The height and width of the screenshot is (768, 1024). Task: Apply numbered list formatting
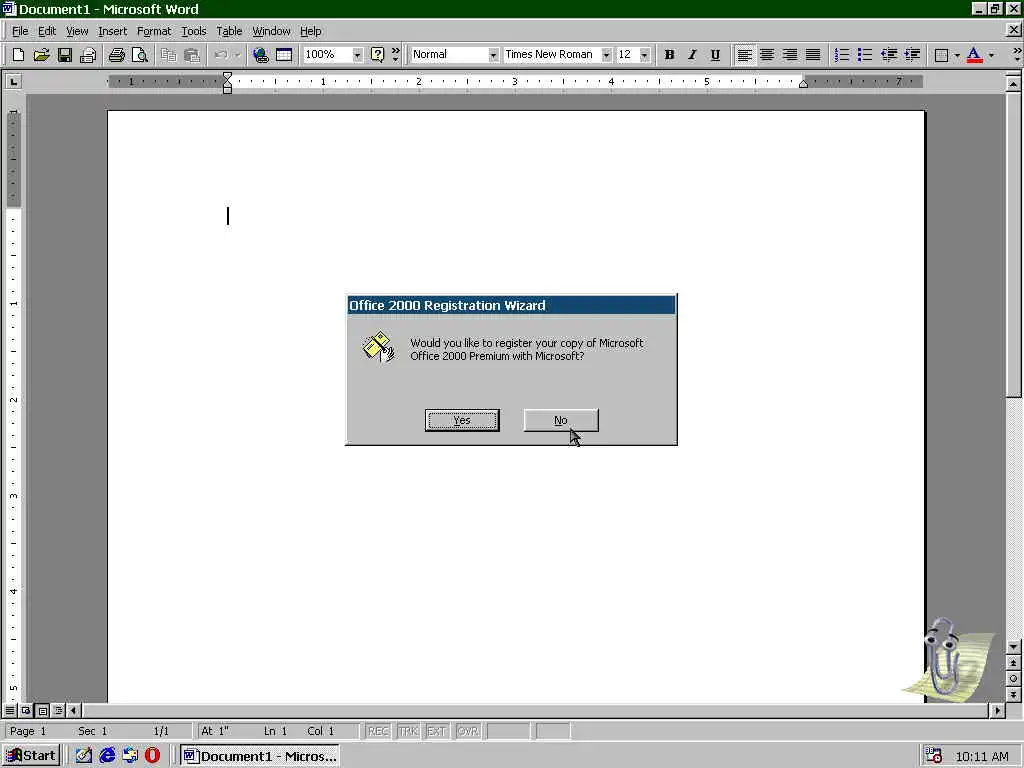(x=842, y=55)
